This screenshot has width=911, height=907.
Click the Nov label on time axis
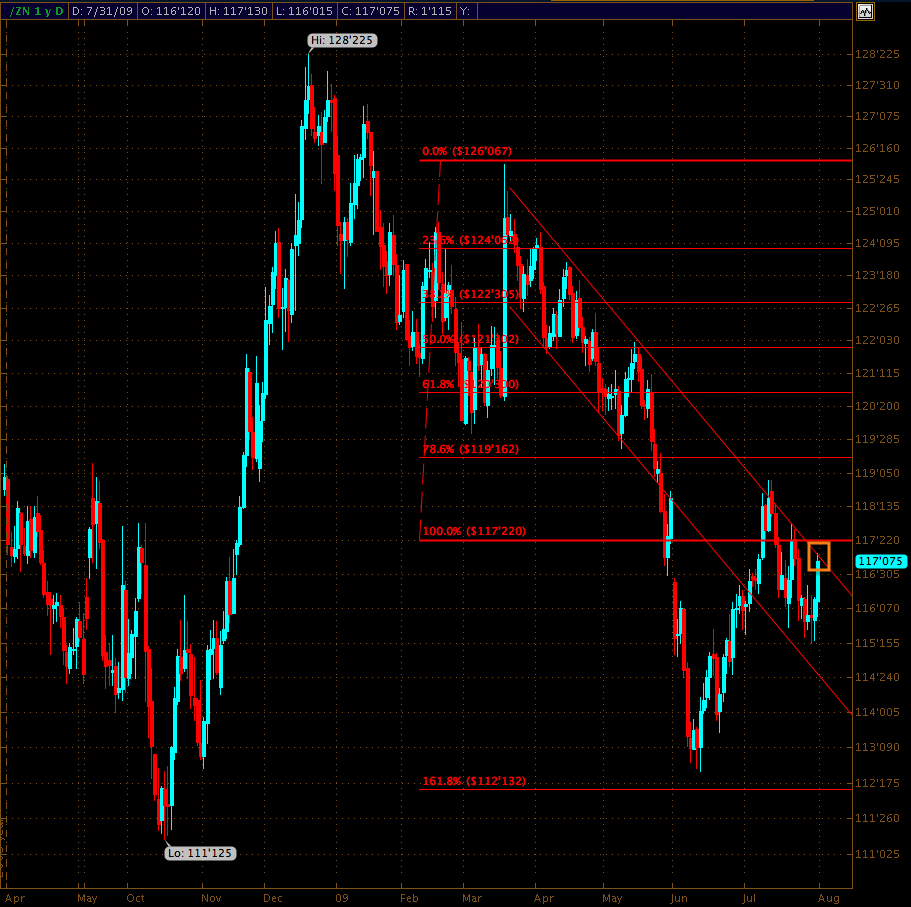(211, 898)
